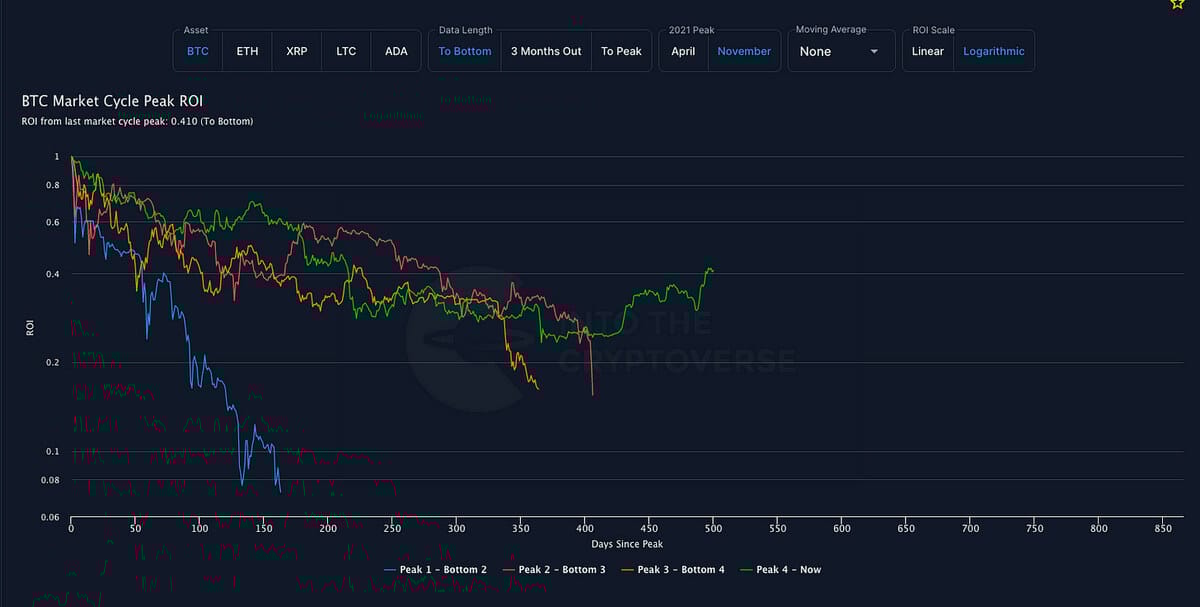Image resolution: width=1200 pixels, height=607 pixels.
Task: Click chart title BTC Market Cycle Peak ROI
Action: [113, 101]
